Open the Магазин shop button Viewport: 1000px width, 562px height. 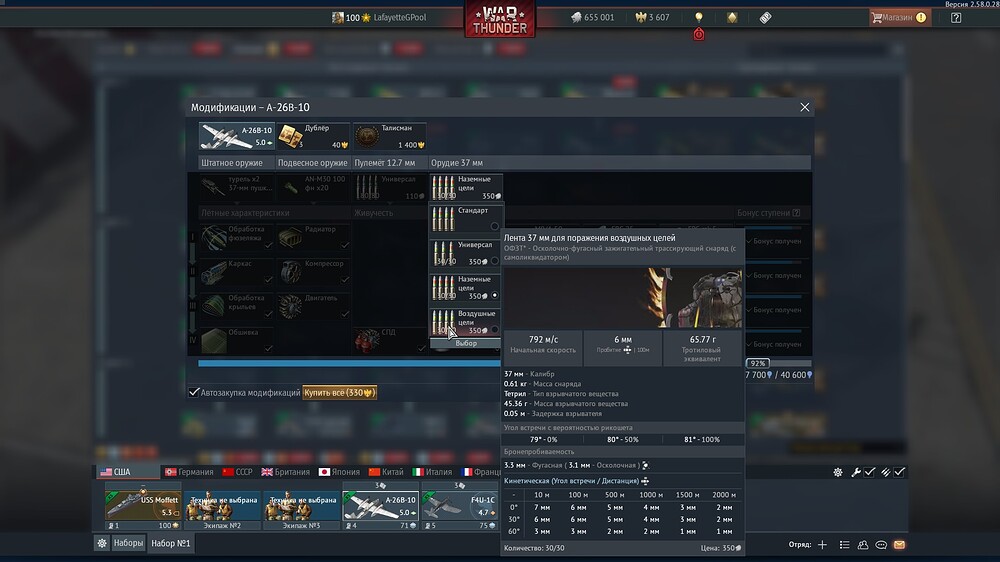coord(899,17)
